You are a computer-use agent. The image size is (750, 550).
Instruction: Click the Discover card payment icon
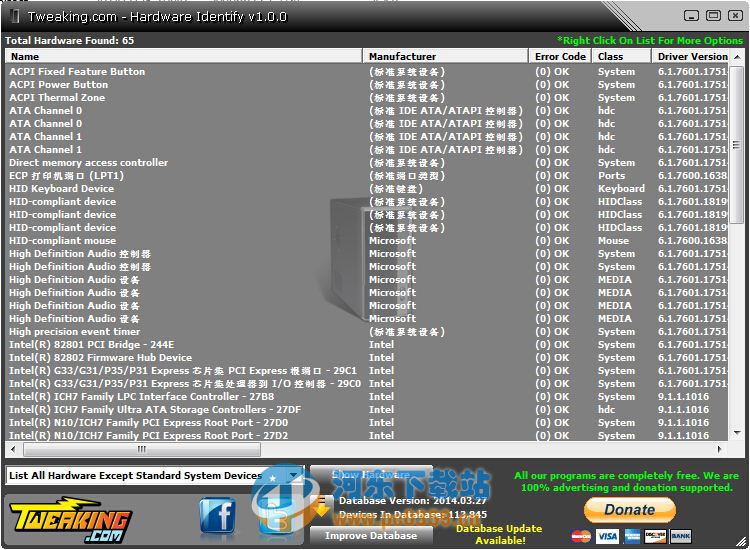click(x=655, y=537)
